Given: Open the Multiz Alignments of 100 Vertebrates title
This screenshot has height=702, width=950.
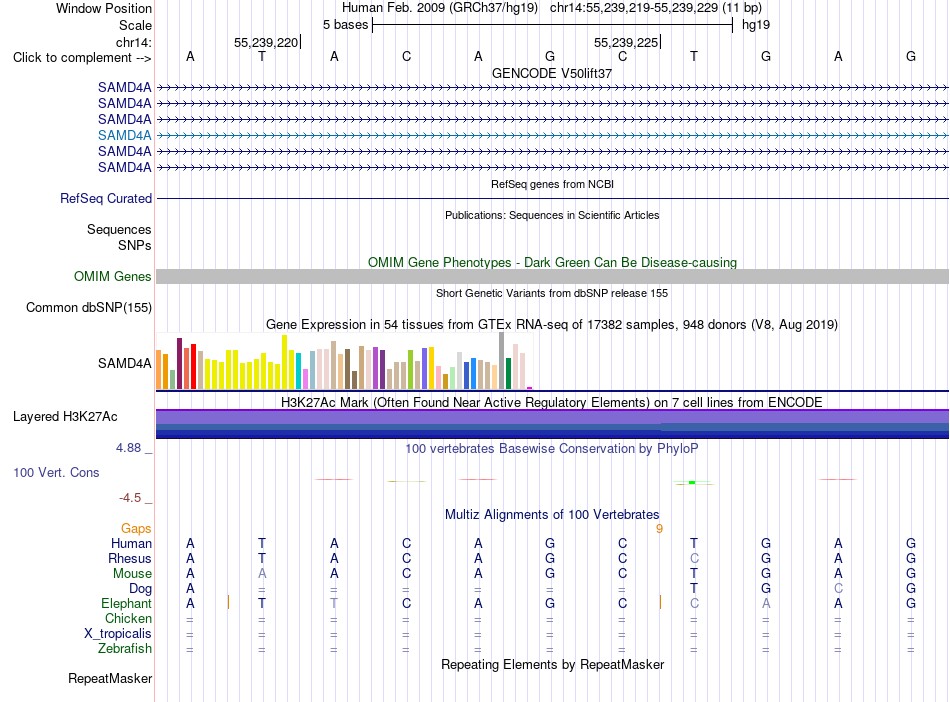Looking at the screenshot, I should [x=552, y=515].
